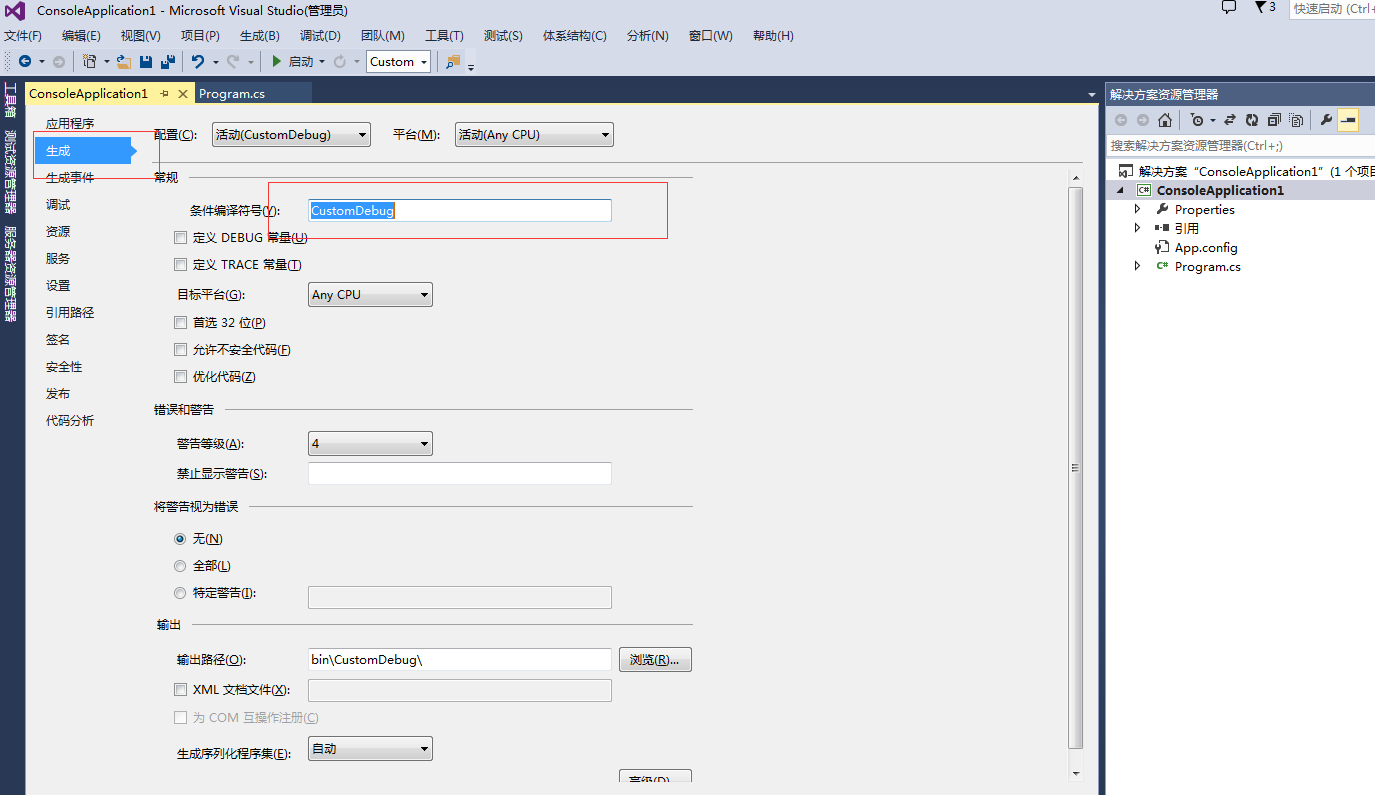Click the Undo arrow icon
1375x795 pixels.
tap(198, 62)
